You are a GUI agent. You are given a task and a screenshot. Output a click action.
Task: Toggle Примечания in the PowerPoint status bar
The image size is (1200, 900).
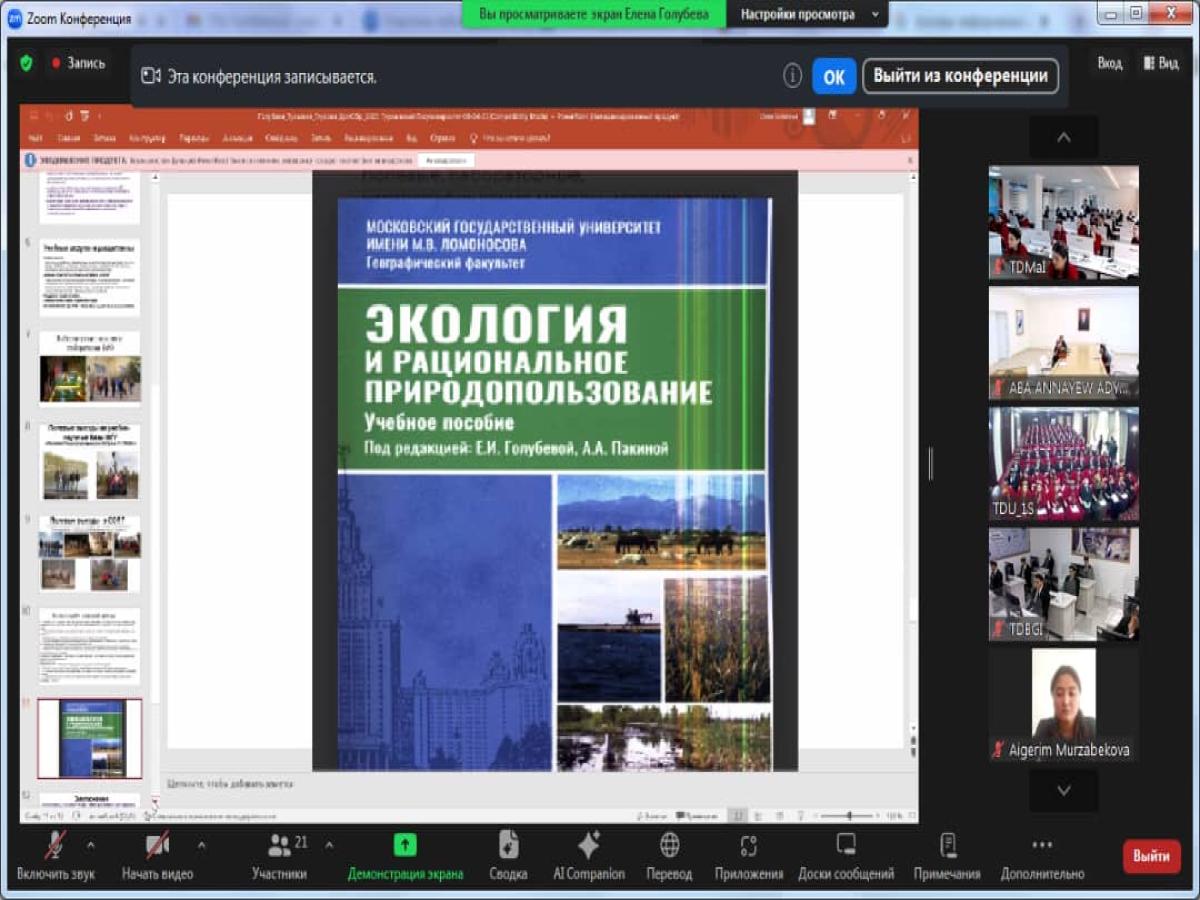[x=697, y=816]
